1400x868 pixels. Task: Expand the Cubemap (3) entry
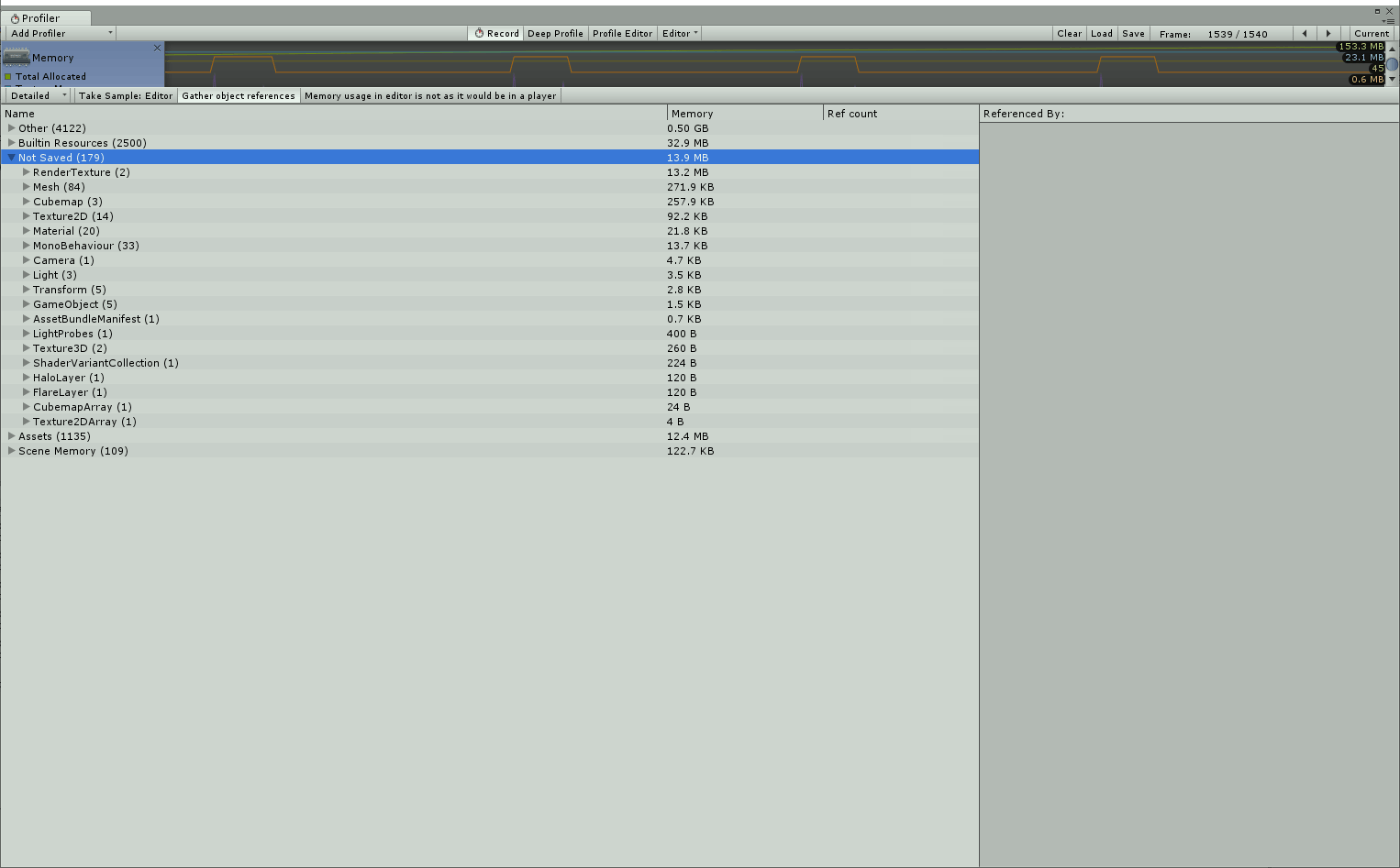click(27, 202)
